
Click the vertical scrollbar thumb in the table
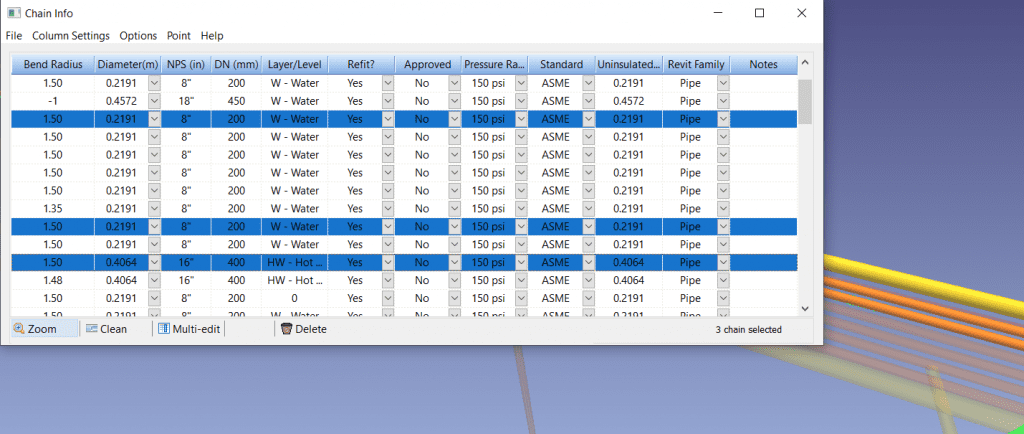click(x=805, y=100)
